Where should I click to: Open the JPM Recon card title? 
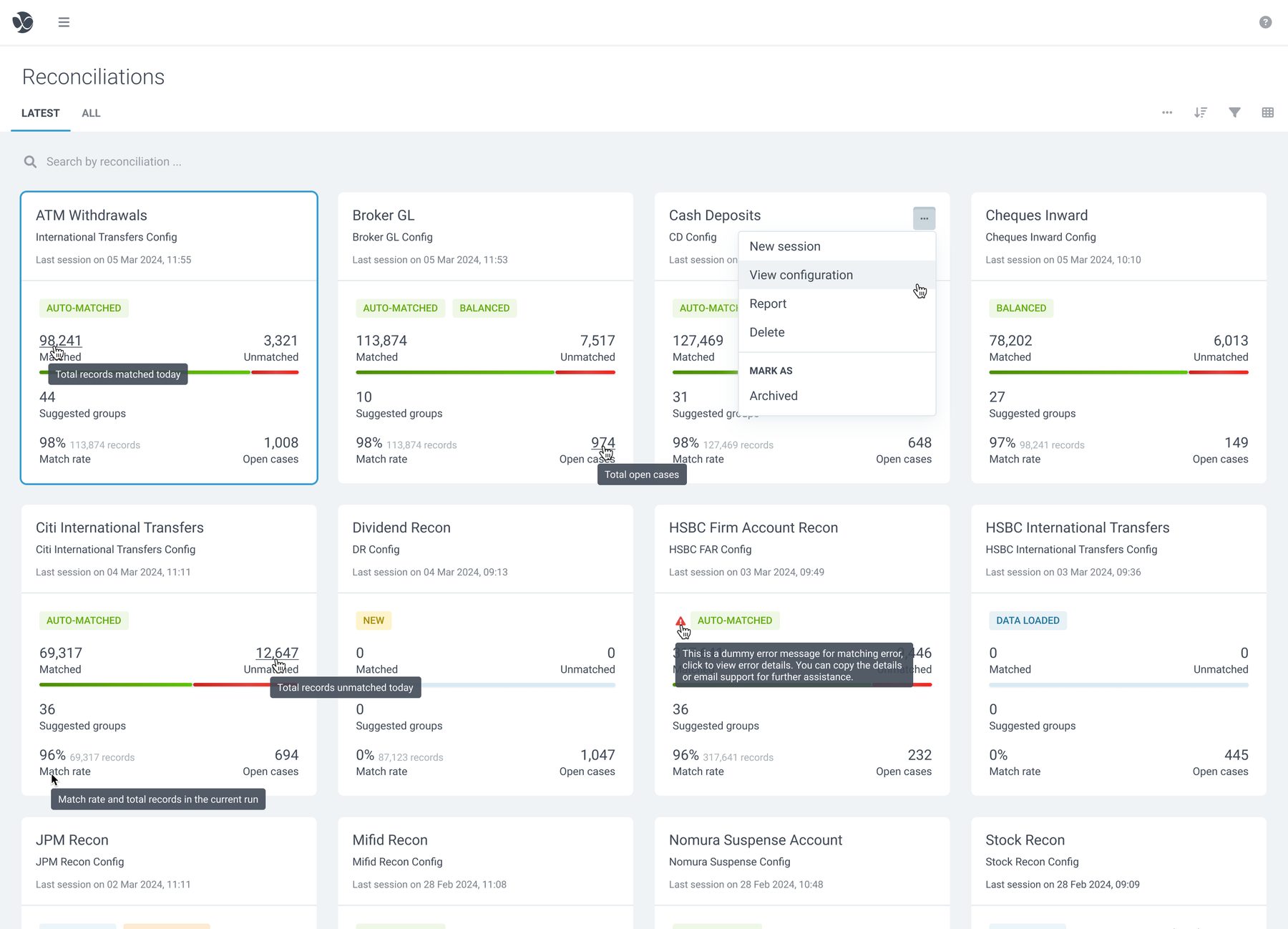[72, 840]
